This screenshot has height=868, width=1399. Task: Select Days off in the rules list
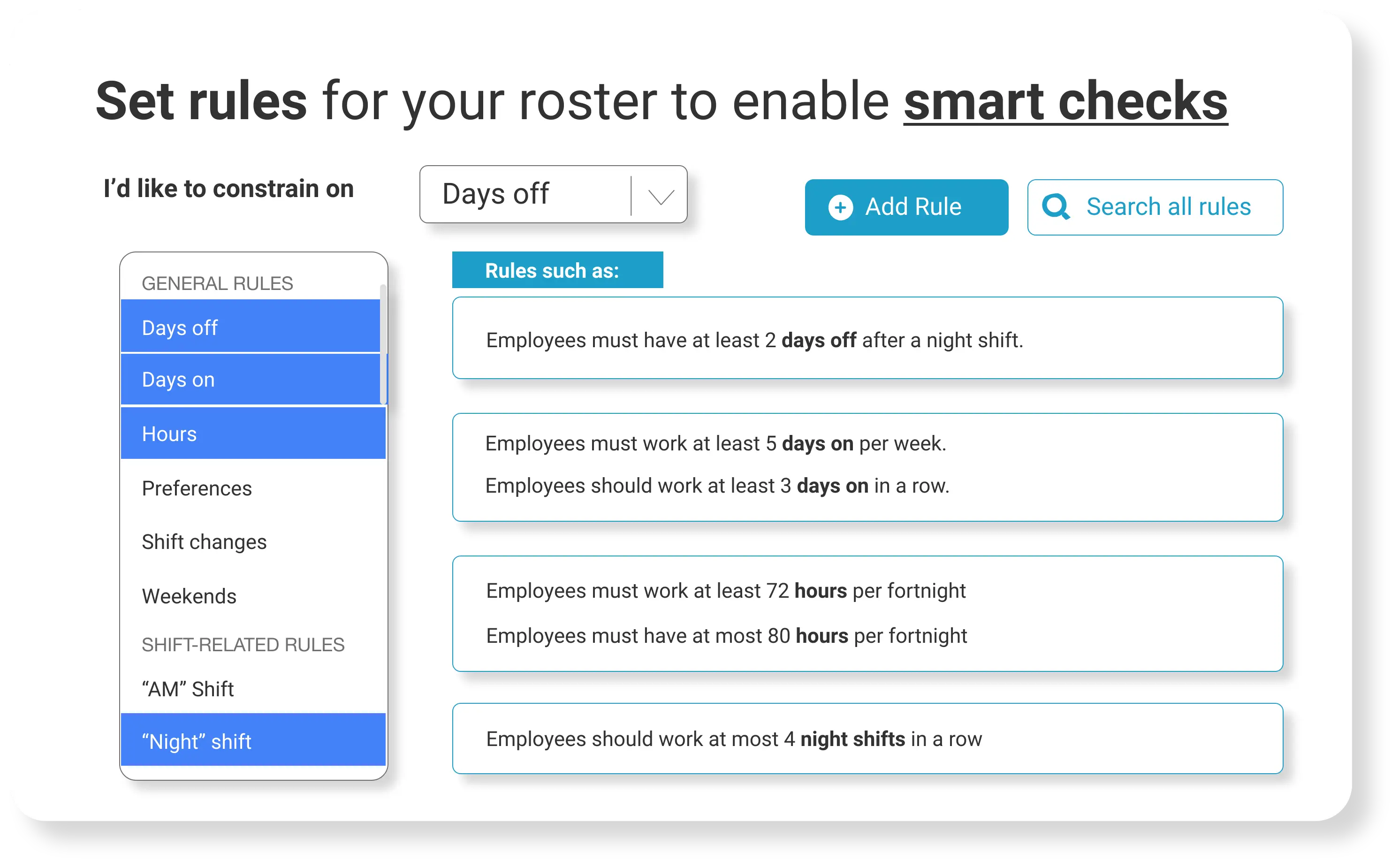click(251, 327)
